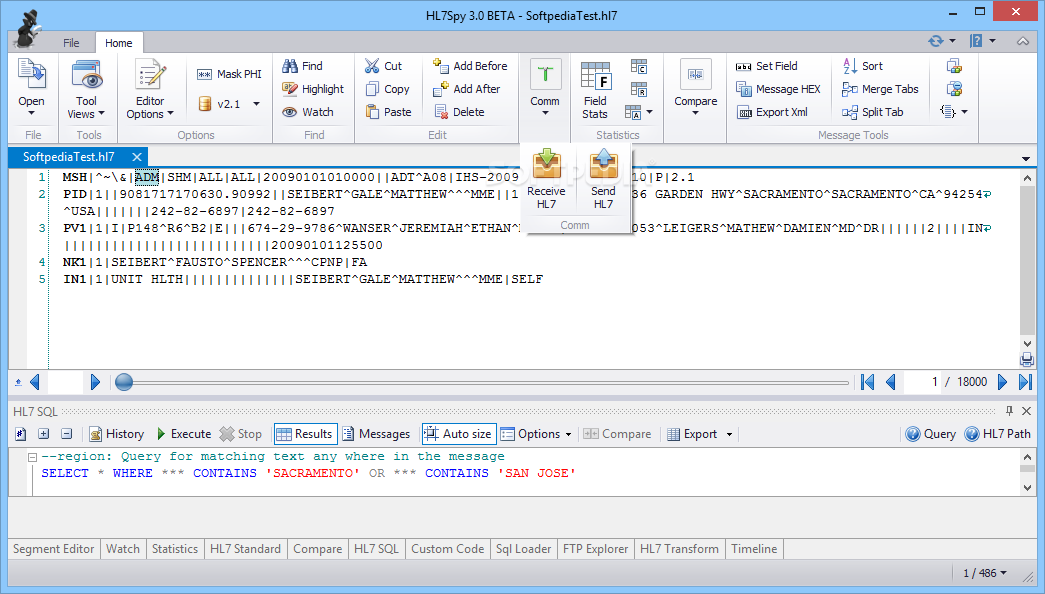1045x594 pixels.
Task: Toggle Auto size columns
Action: tap(459, 434)
